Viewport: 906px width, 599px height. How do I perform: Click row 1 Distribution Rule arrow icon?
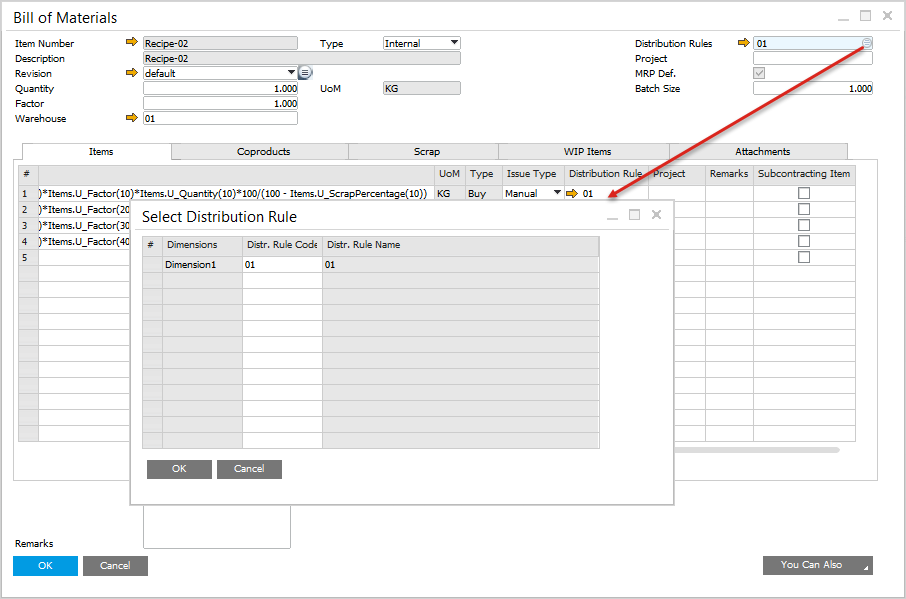(x=572, y=193)
